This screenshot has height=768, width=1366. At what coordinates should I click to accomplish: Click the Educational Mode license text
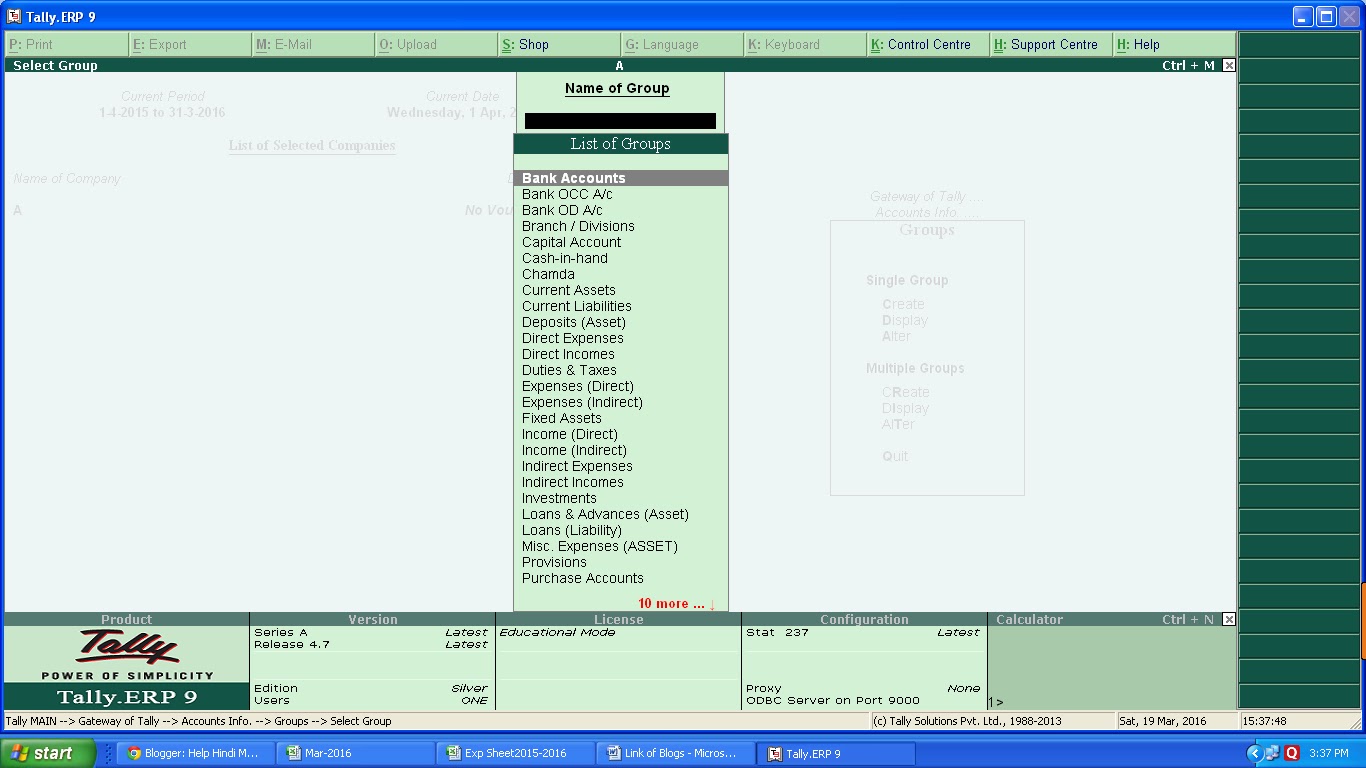point(557,632)
